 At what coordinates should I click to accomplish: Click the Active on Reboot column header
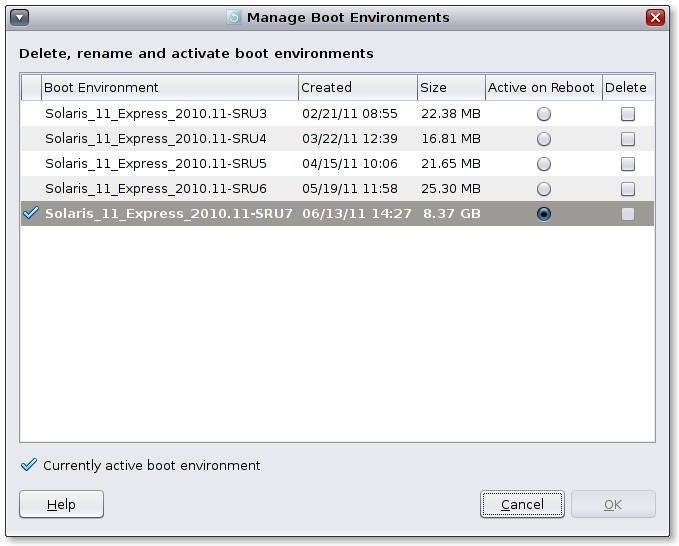(542, 87)
